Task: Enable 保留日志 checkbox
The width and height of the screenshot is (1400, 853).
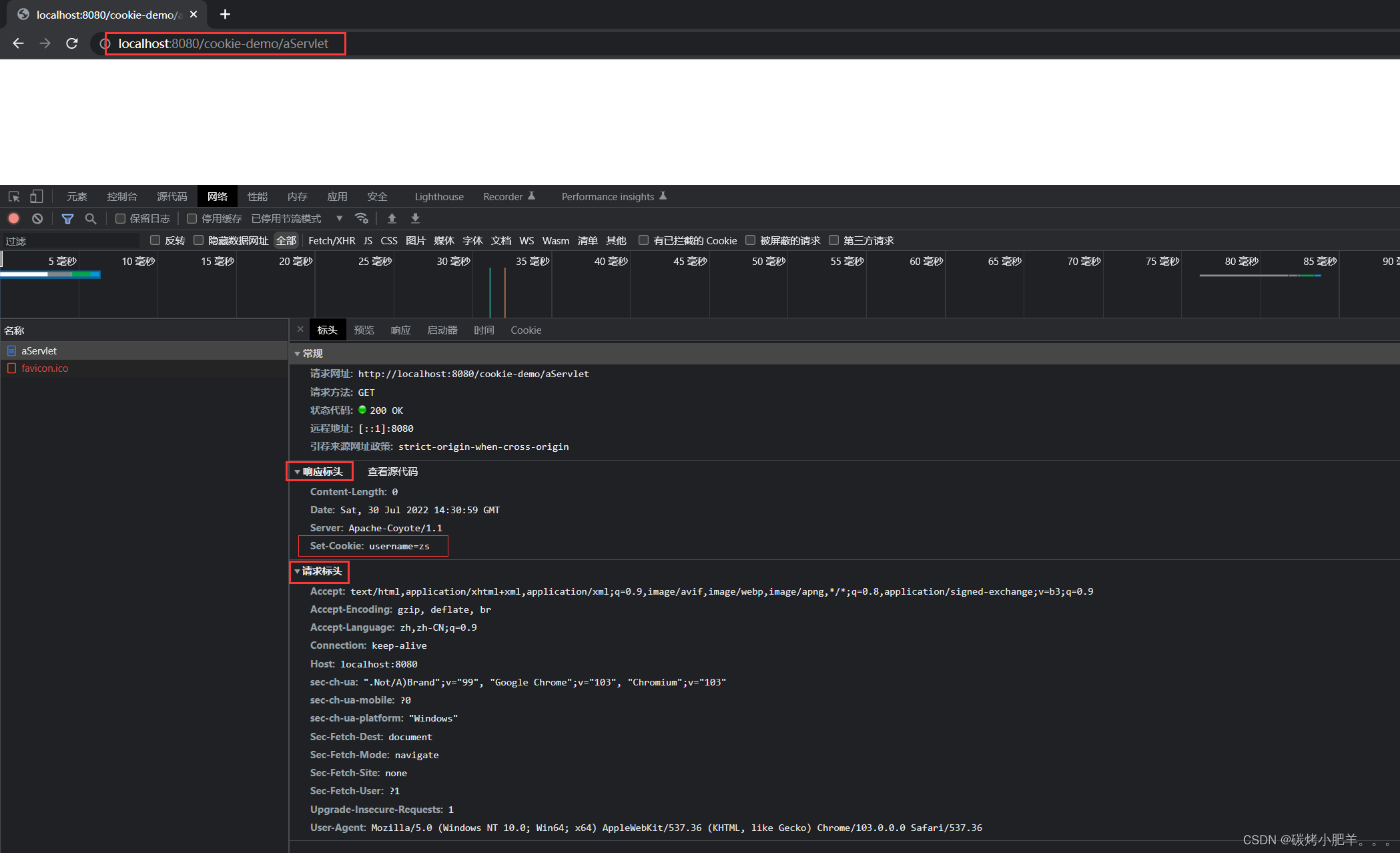Action: pyautogui.click(x=121, y=218)
